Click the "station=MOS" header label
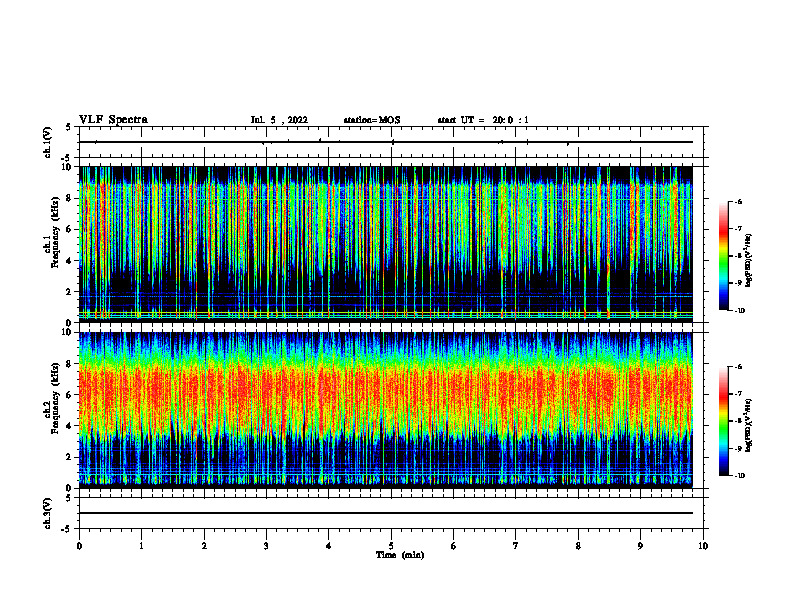The height and width of the screenshot is (612, 792). coord(372,120)
